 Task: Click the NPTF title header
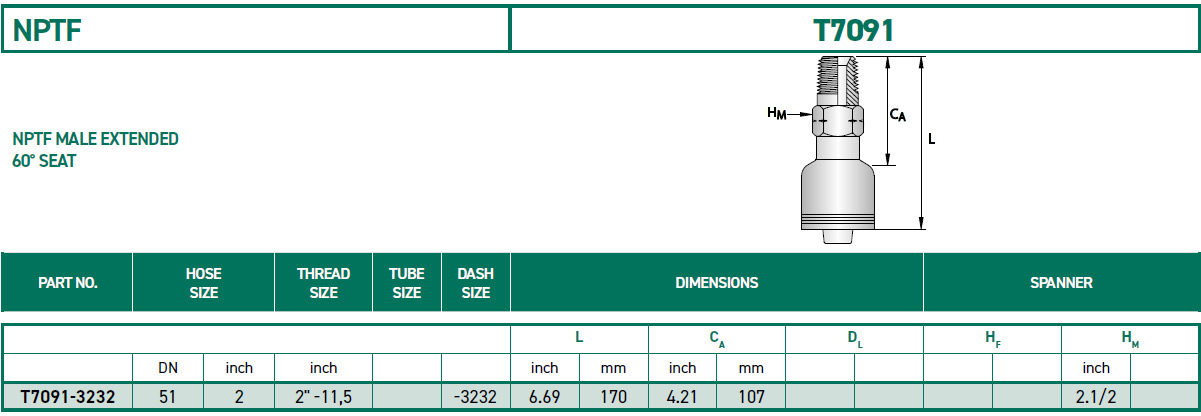coord(47,30)
